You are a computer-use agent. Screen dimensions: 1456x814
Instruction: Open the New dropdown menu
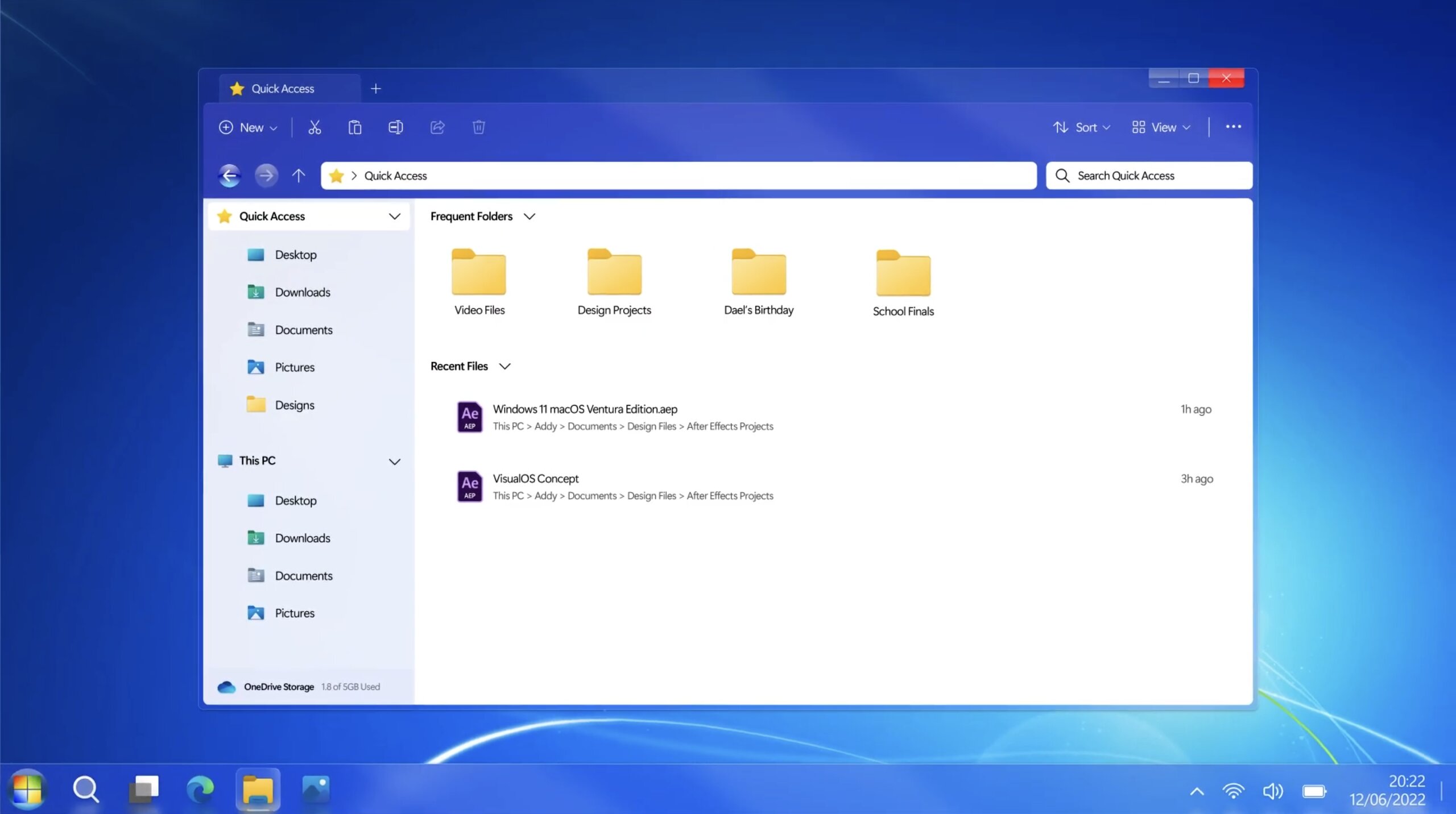pyautogui.click(x=248, y=127)
